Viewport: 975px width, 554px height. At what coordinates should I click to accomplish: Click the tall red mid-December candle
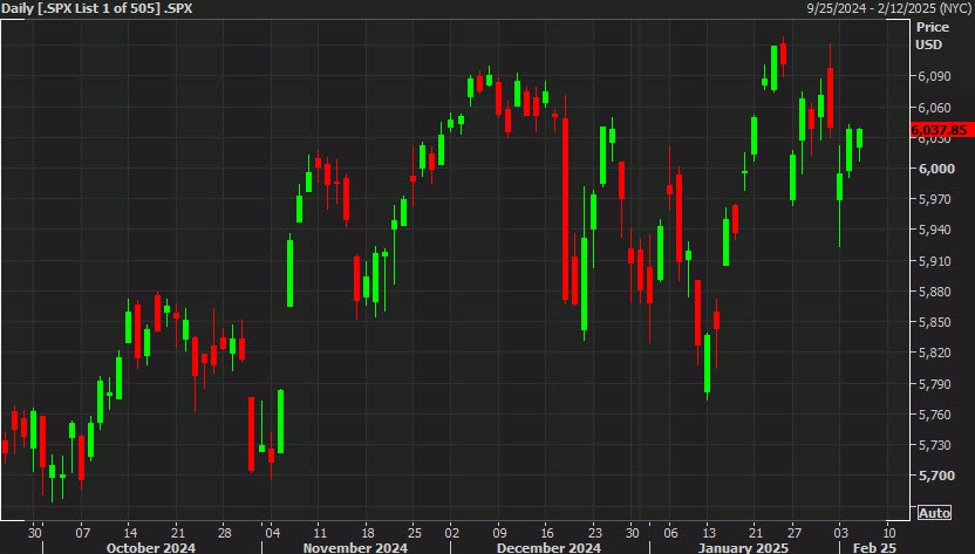click(x=566, y=210)
